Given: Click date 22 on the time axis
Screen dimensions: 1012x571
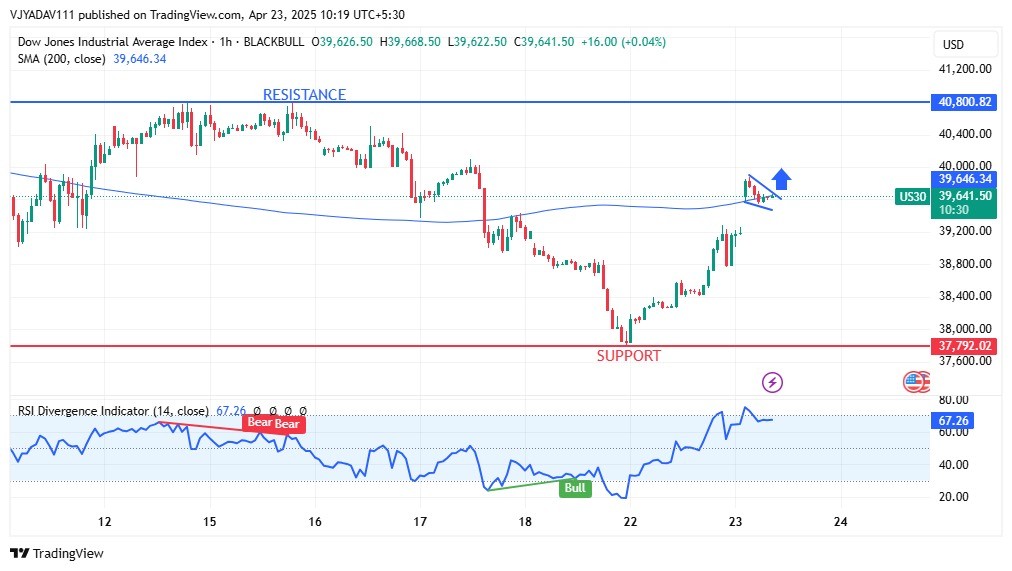Looking at the screenshot, I should pos(630,522).
